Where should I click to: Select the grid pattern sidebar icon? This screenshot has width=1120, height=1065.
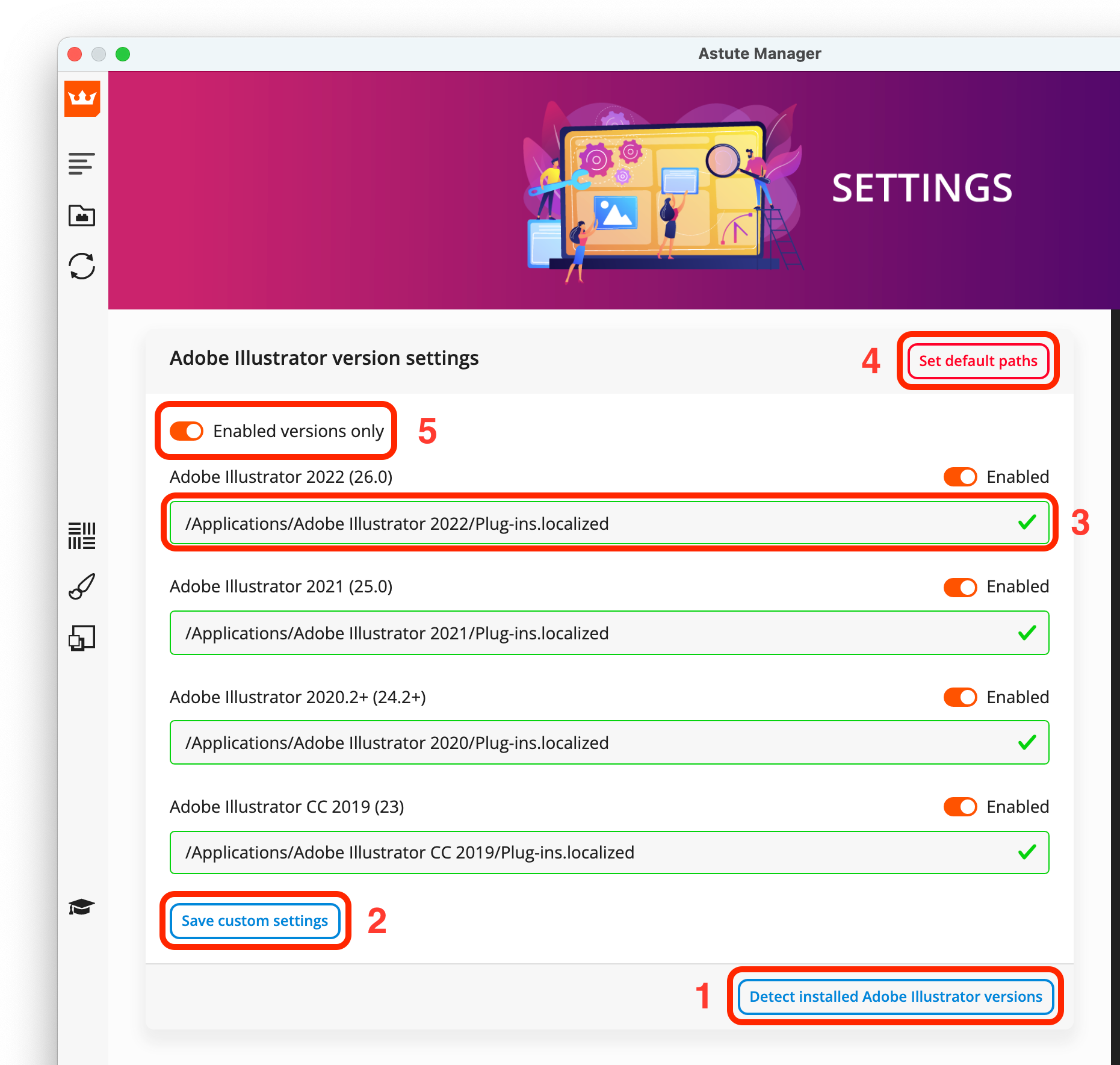(82, 535)
